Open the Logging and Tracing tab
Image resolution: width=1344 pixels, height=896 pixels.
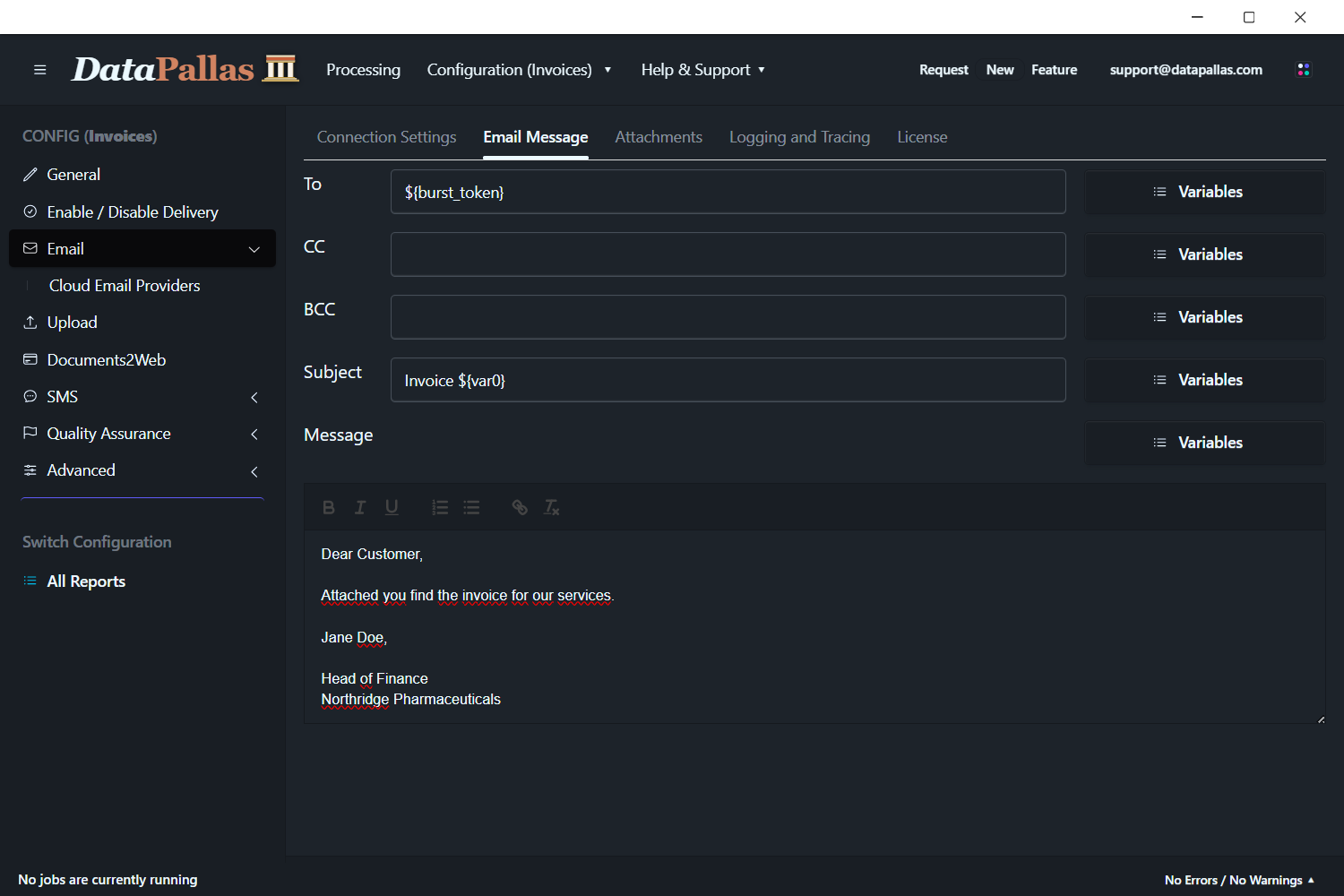pos(799,137)
